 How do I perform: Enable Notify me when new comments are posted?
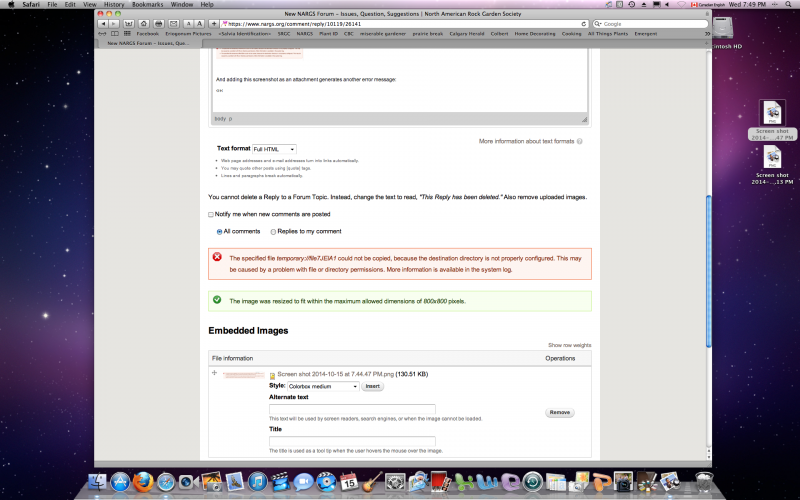click(211, 214)
